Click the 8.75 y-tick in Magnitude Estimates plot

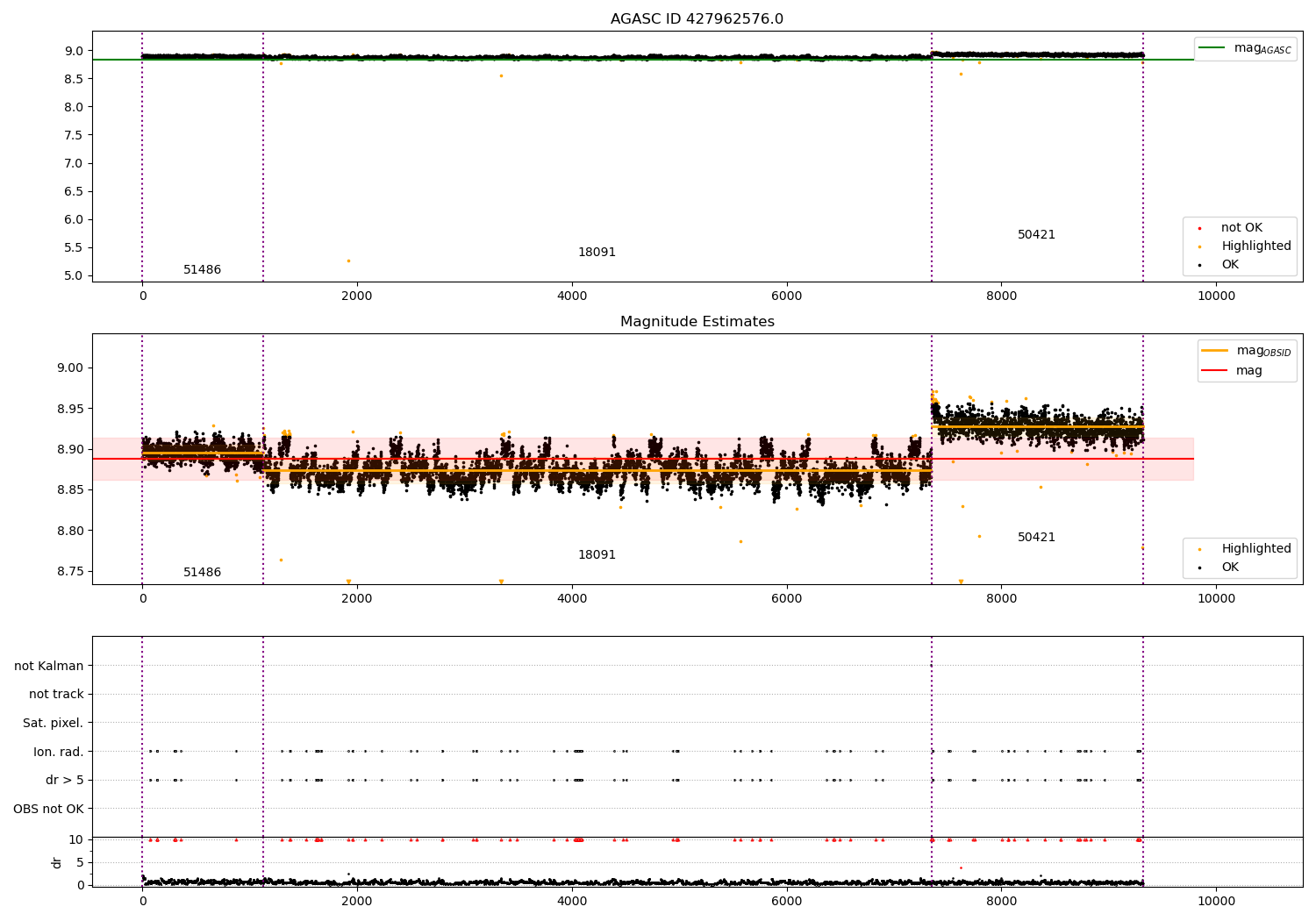pyautogui.click(x=72, y=572)
